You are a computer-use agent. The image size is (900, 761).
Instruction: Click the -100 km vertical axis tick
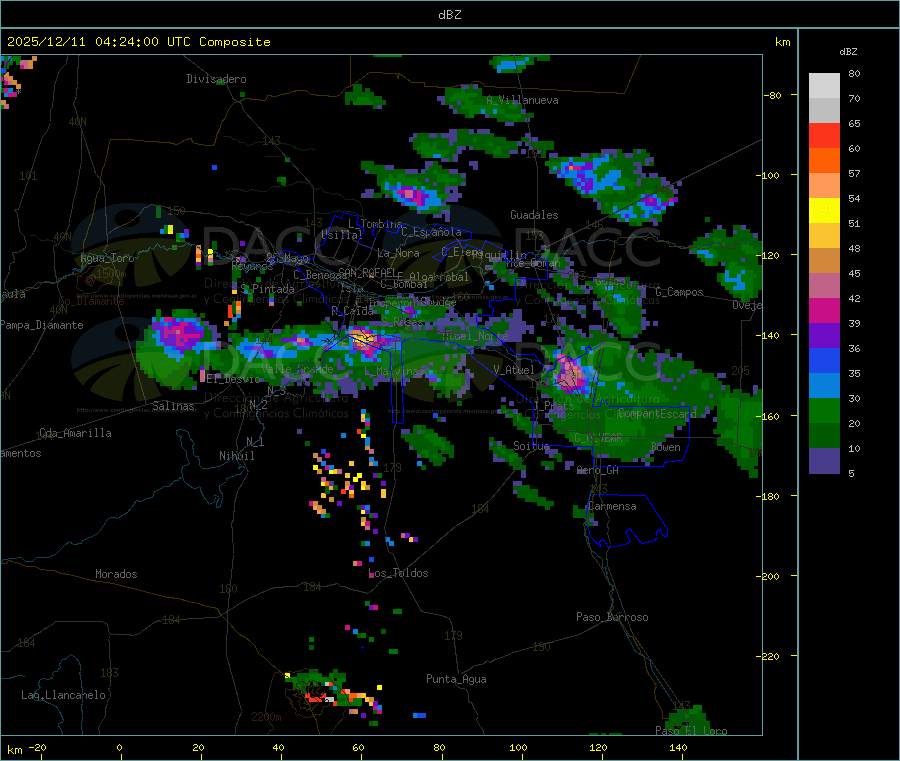click(768, 175)
